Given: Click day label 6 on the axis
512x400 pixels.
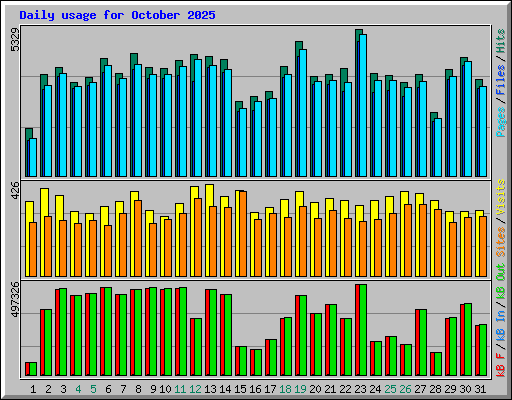Looking at the screenshot, I should click(x=108, y=389).
